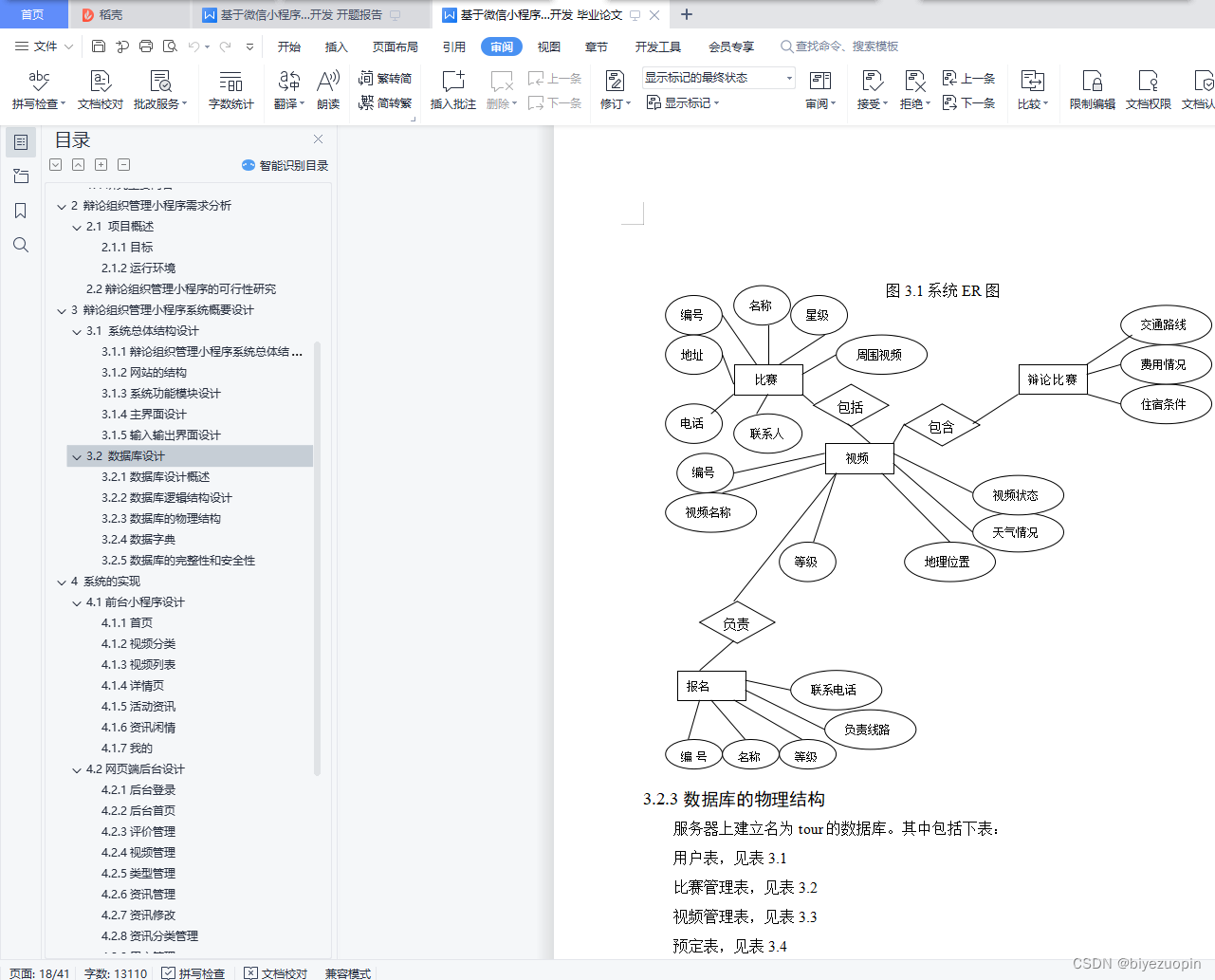Click 文档校对 in status bar

[276, 973]
